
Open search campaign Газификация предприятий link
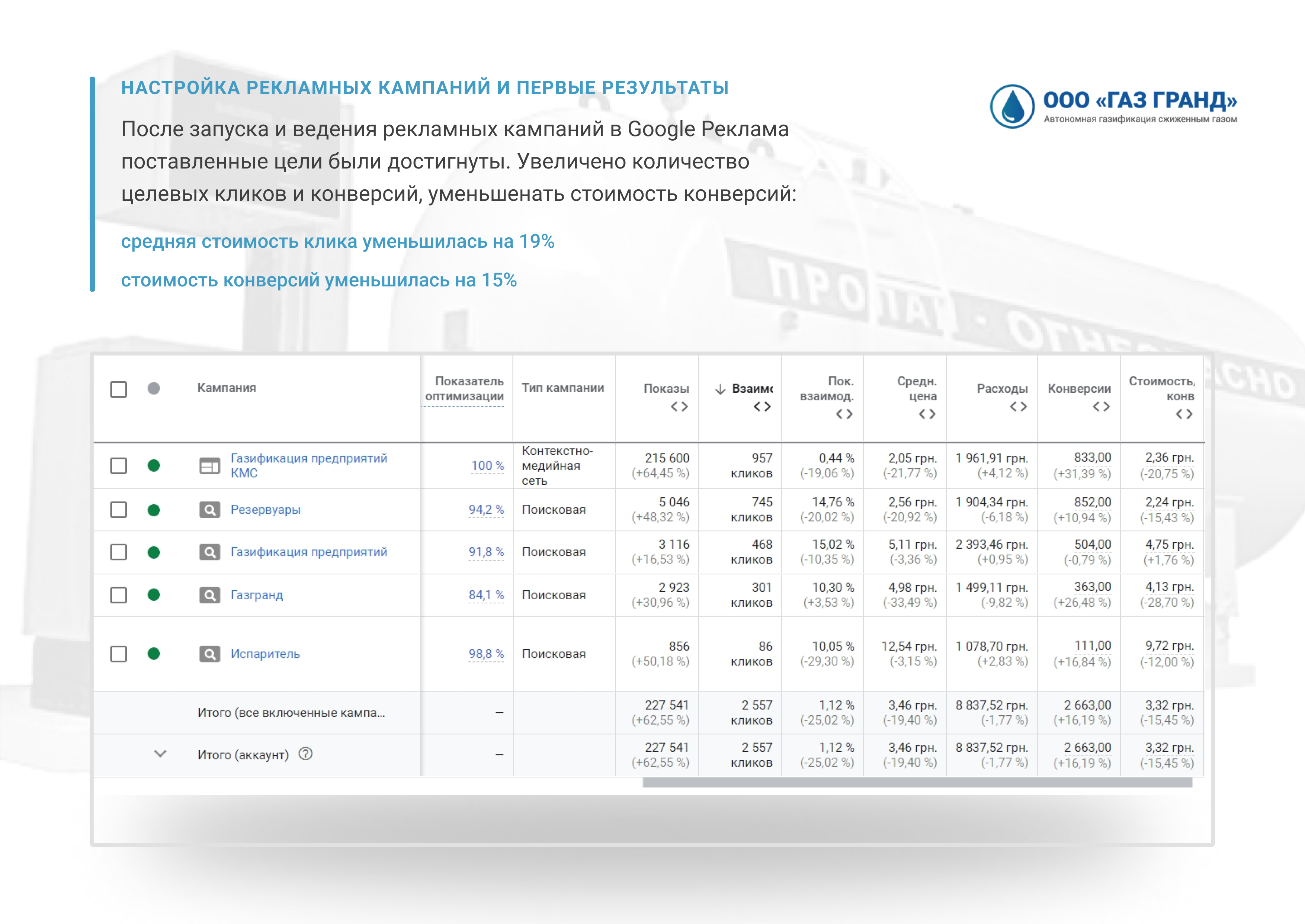(x=309, y=552)
